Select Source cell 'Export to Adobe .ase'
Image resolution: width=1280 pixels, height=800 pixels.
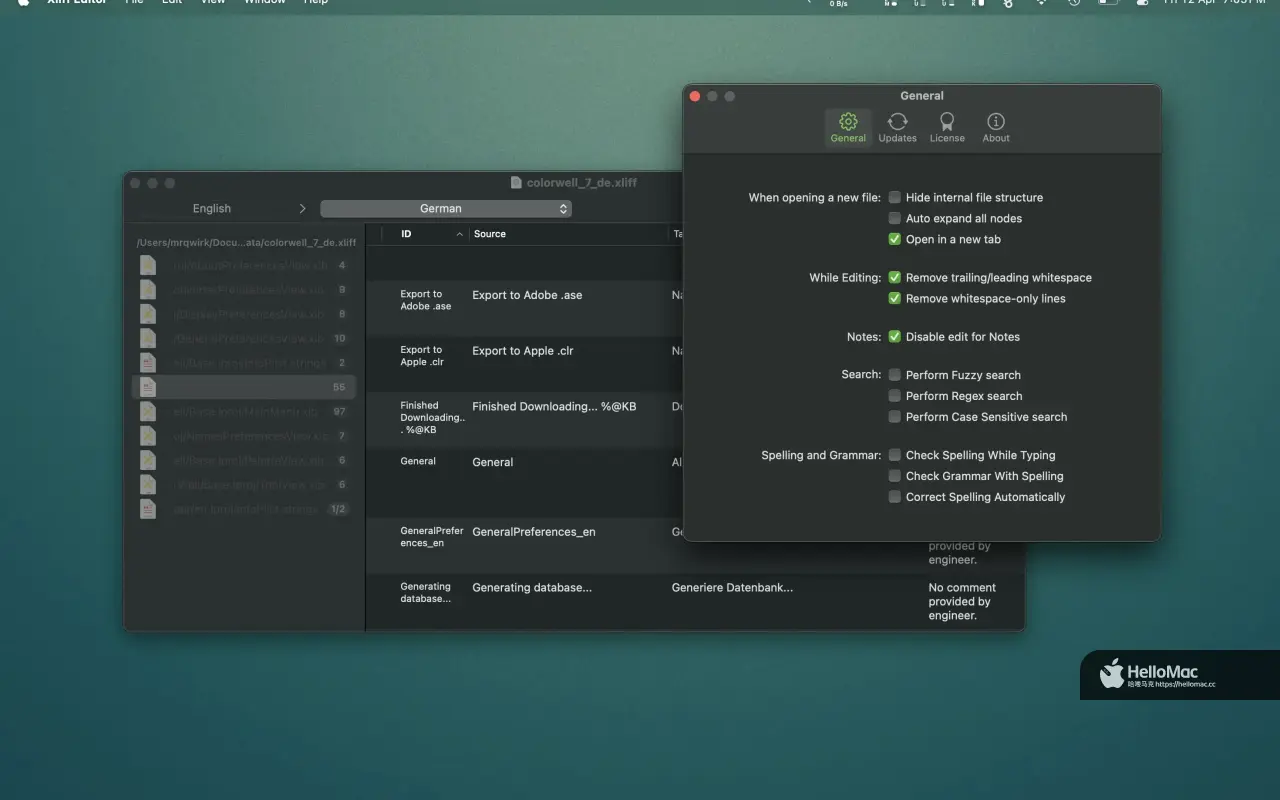tap(527, 295)
